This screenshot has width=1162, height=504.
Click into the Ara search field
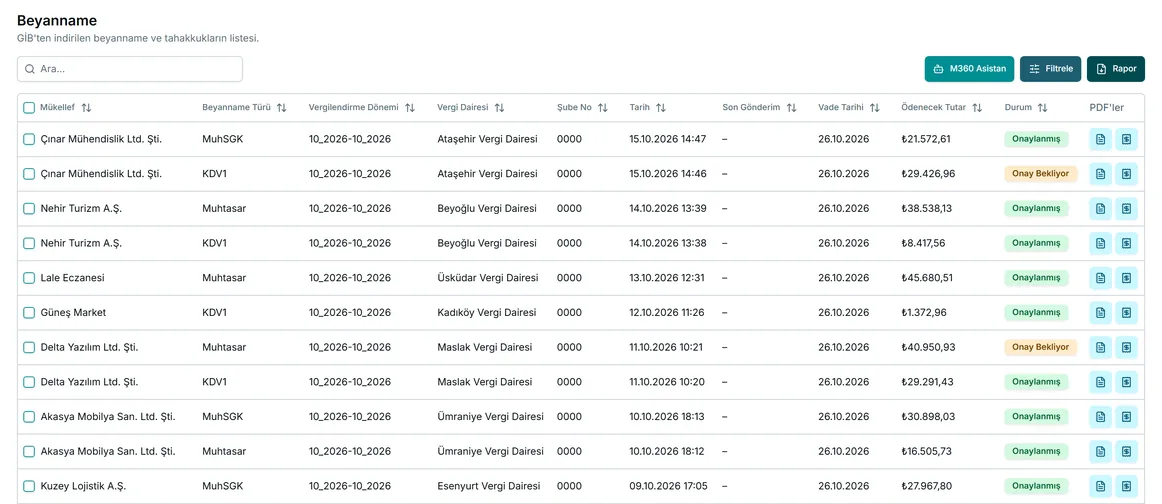(x=130, y=69)
